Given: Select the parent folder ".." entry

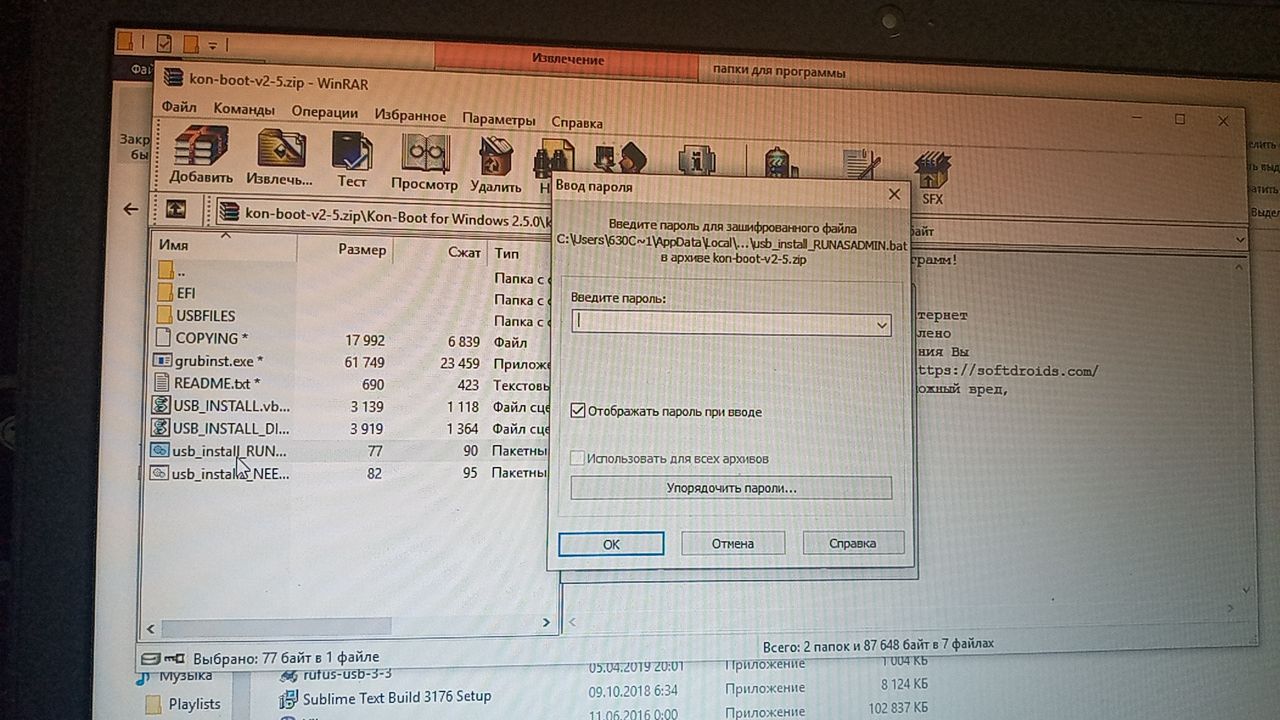Looking at the screenshot, I should (172, 270).
